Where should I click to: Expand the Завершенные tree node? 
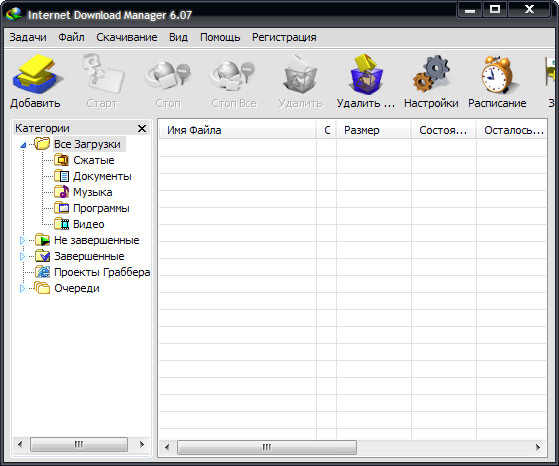(22, 256)
